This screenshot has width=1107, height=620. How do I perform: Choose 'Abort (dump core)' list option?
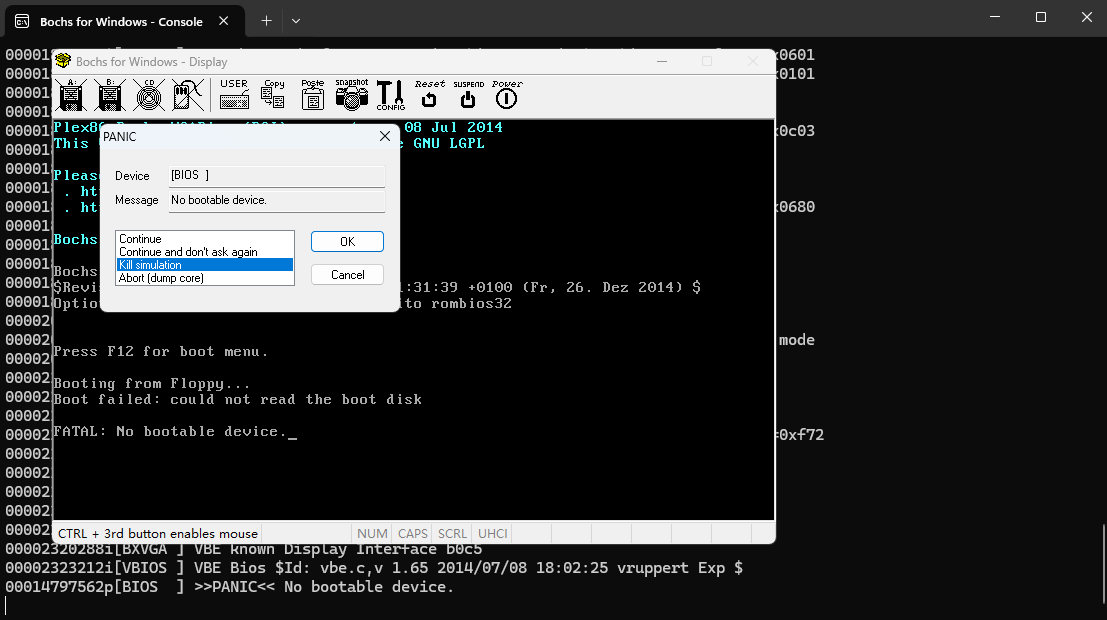click(161, 278)
